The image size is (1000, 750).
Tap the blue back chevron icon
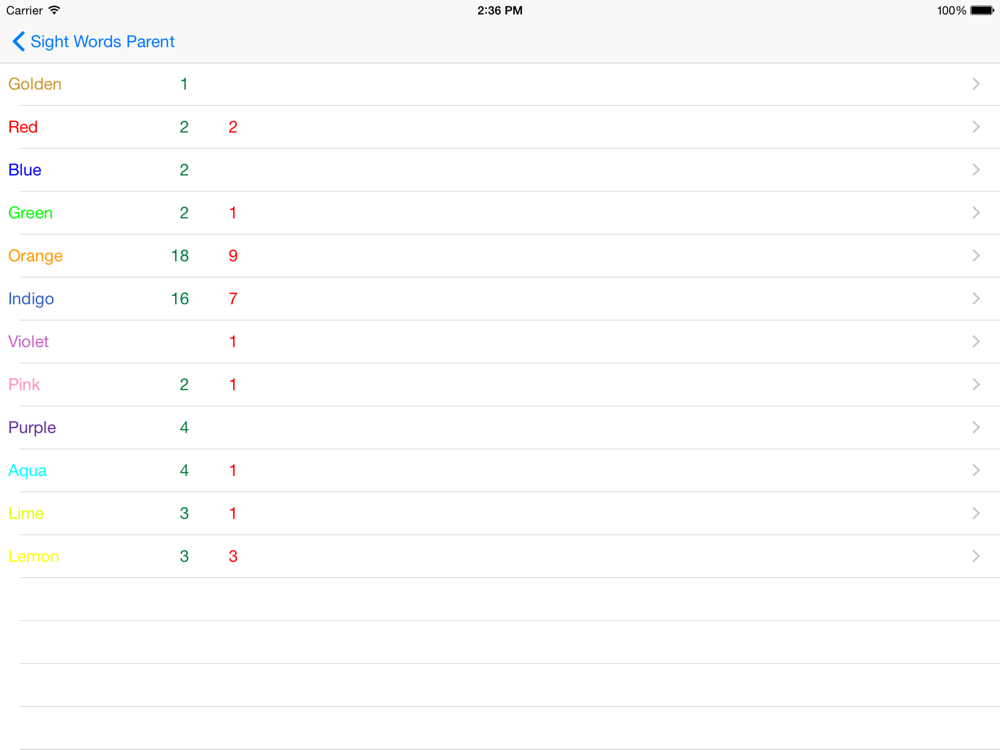tap(18, 41)
